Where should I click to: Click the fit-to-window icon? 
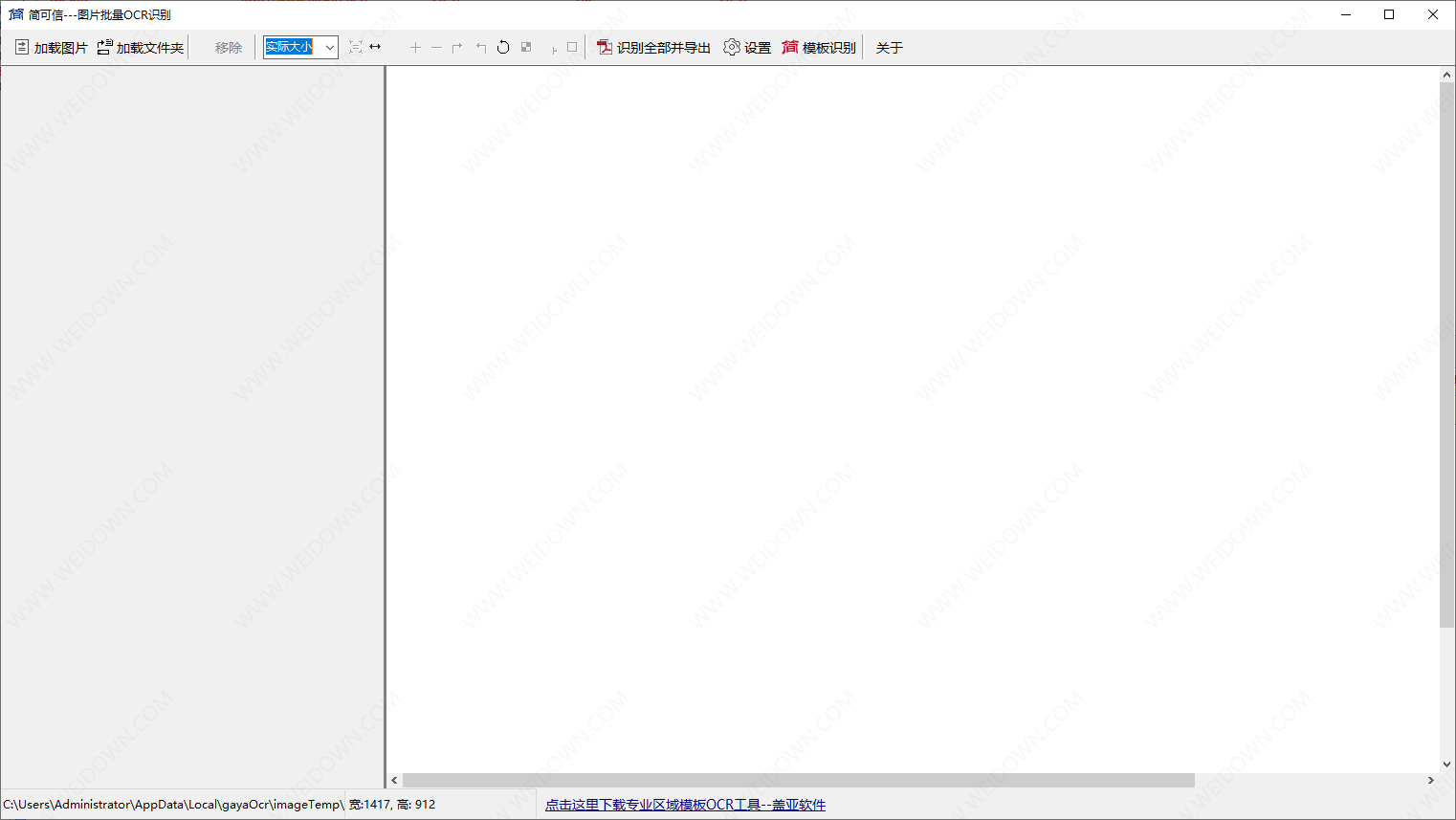(355, 47)
